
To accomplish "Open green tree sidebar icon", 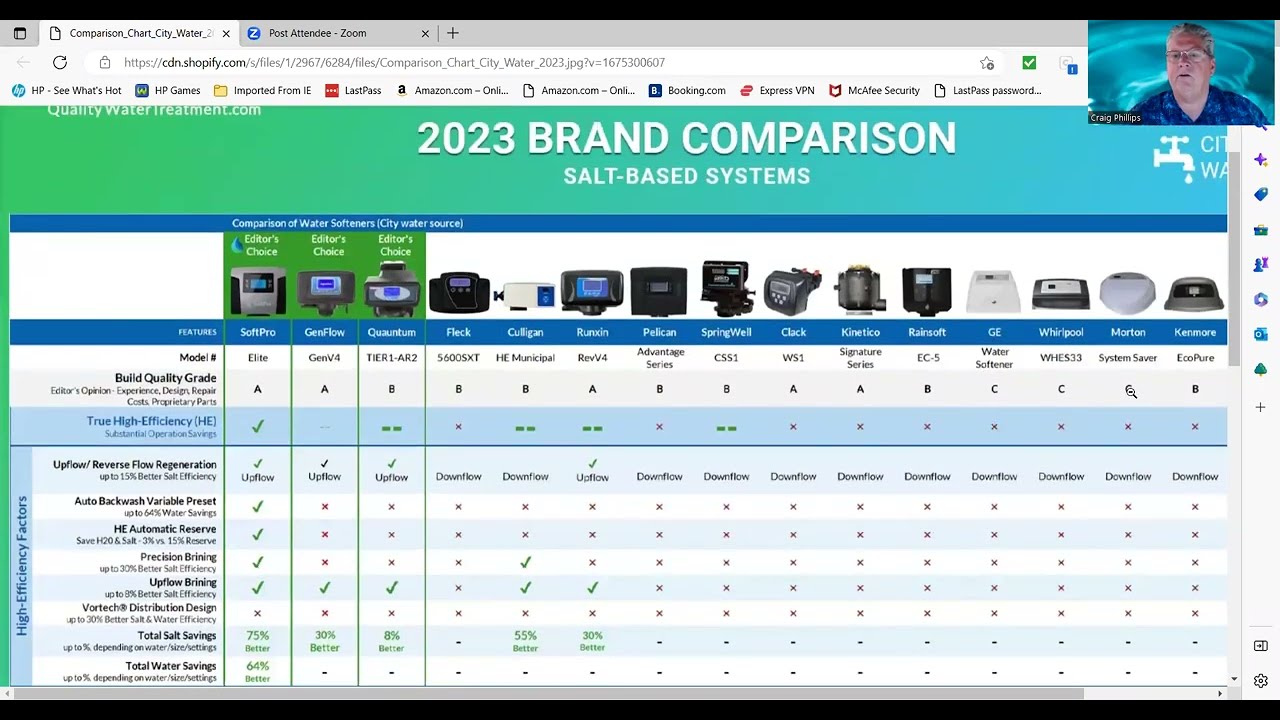I will click(x=1261, y=370).
